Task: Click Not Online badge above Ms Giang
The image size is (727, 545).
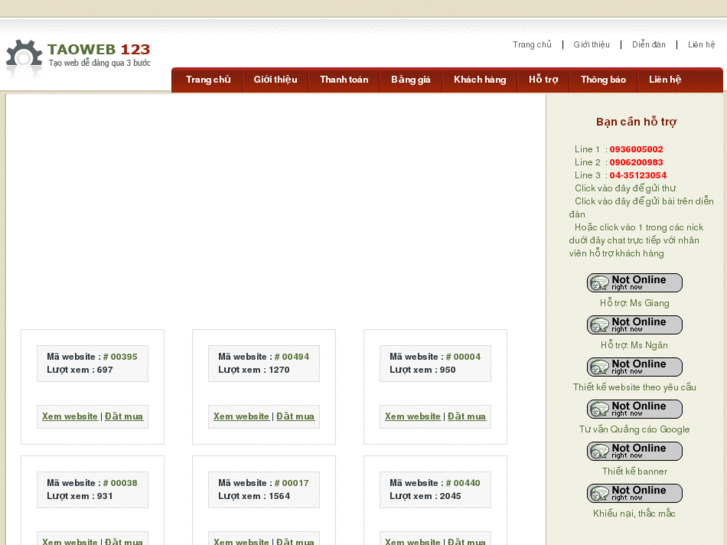Action: [634, 282]
